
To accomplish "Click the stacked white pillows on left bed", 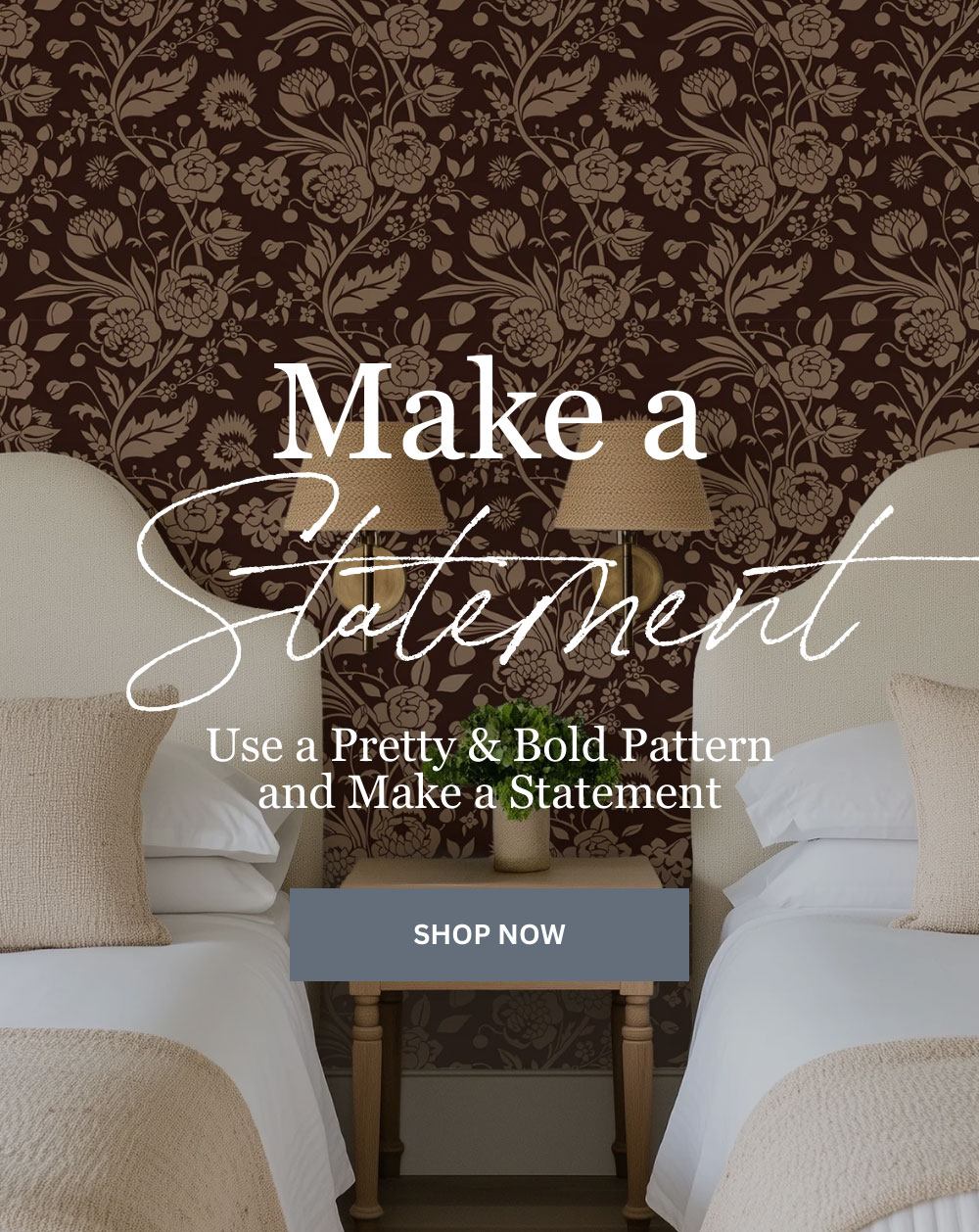I will [220, 832].
